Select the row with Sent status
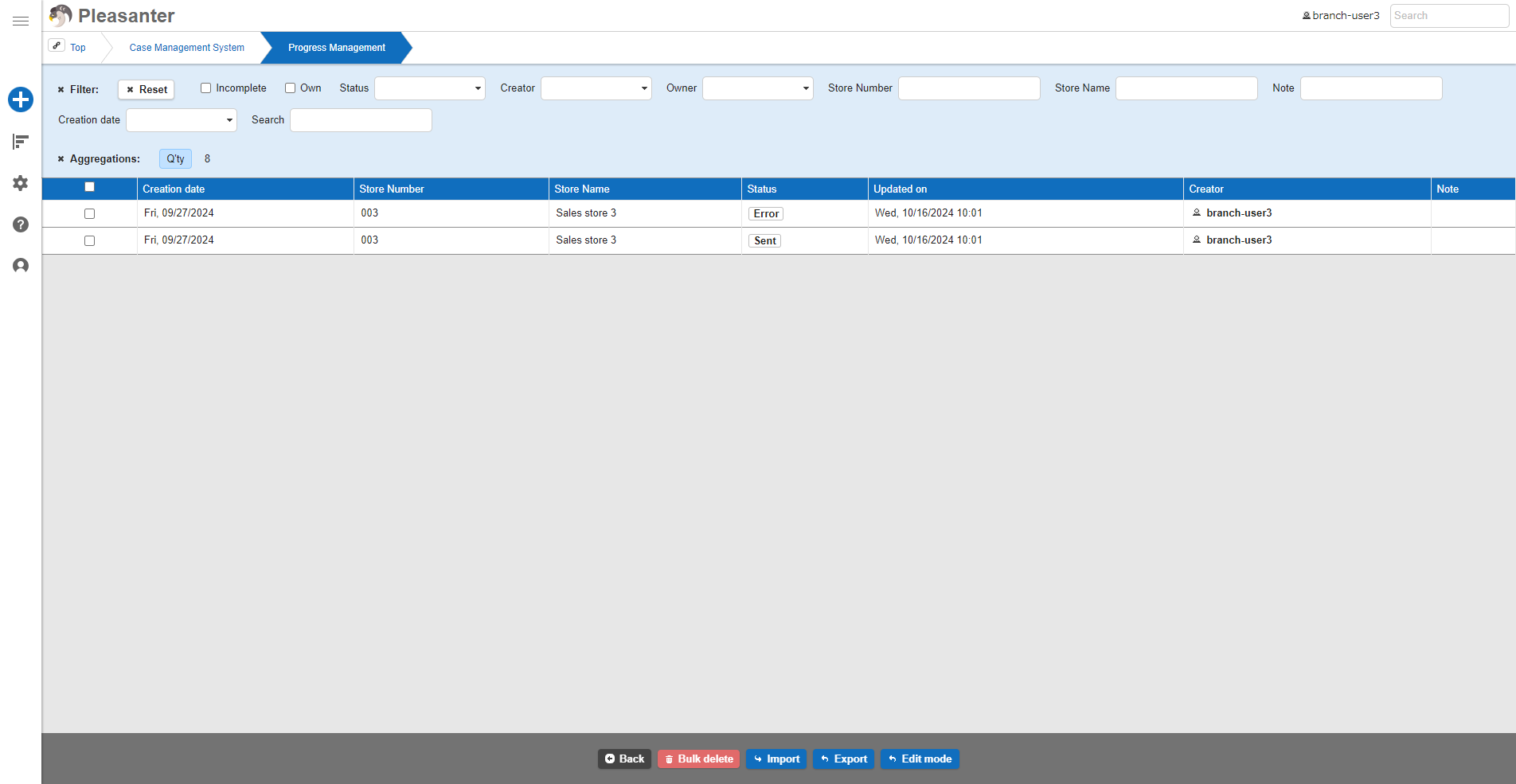 [x=89, y=241]
